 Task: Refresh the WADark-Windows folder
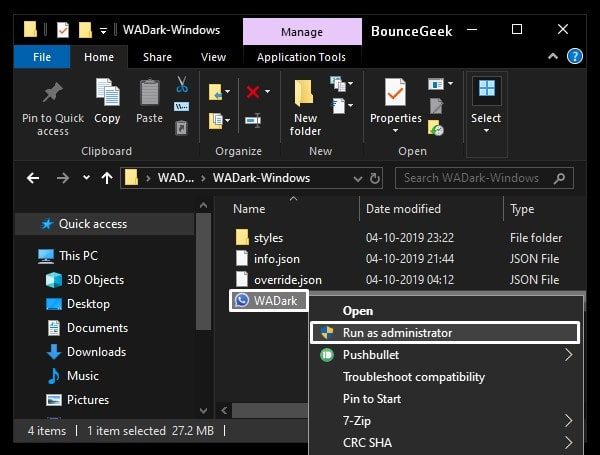(375, 178)
